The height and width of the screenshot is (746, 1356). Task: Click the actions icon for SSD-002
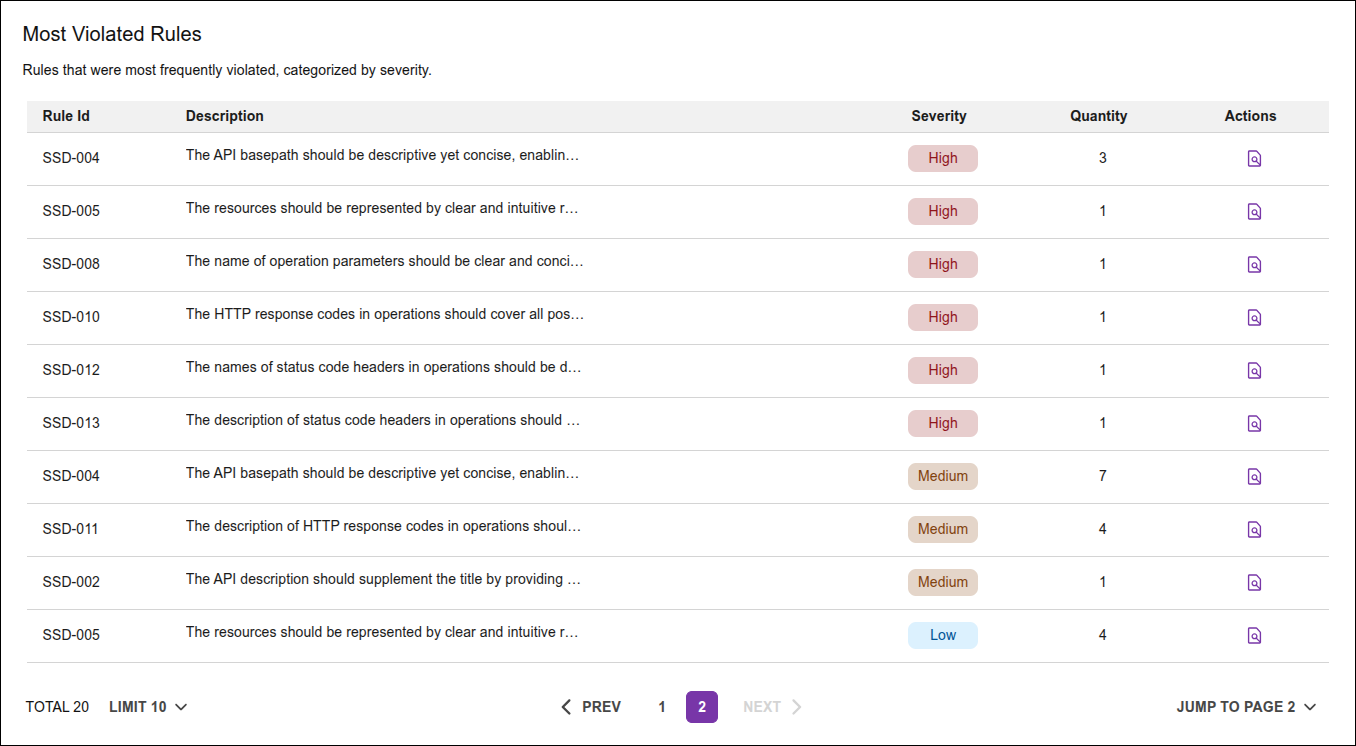pyautogui.click(x=1254, y=582)
